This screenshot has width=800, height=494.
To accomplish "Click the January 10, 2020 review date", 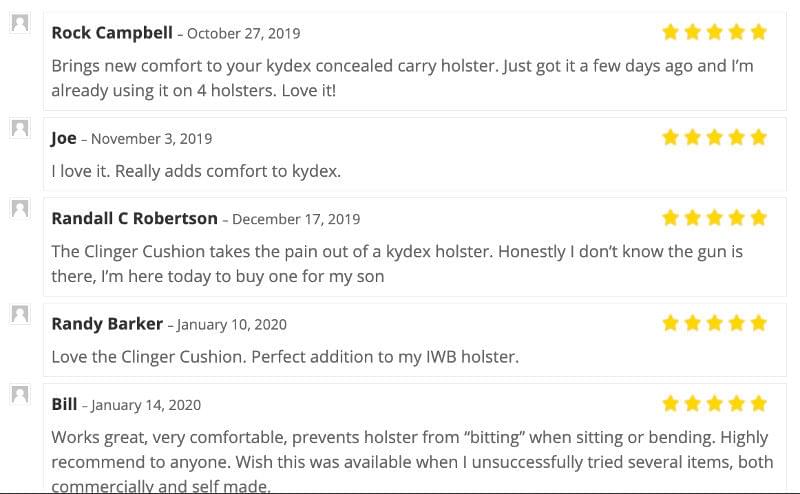I will pos(232,325).
